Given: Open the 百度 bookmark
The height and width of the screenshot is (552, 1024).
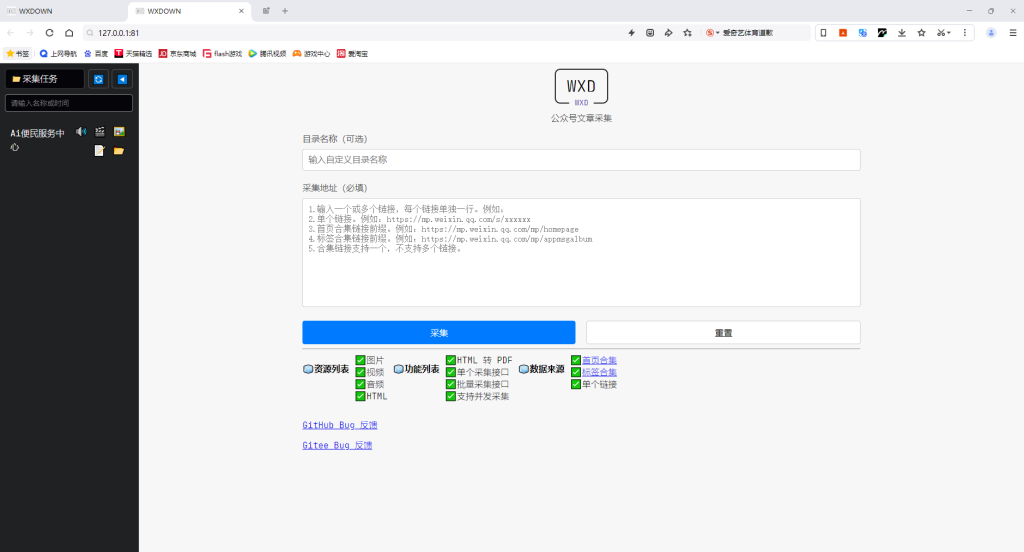Looking at the screenshot, I should pyautogui.click(x=96, y=54).
